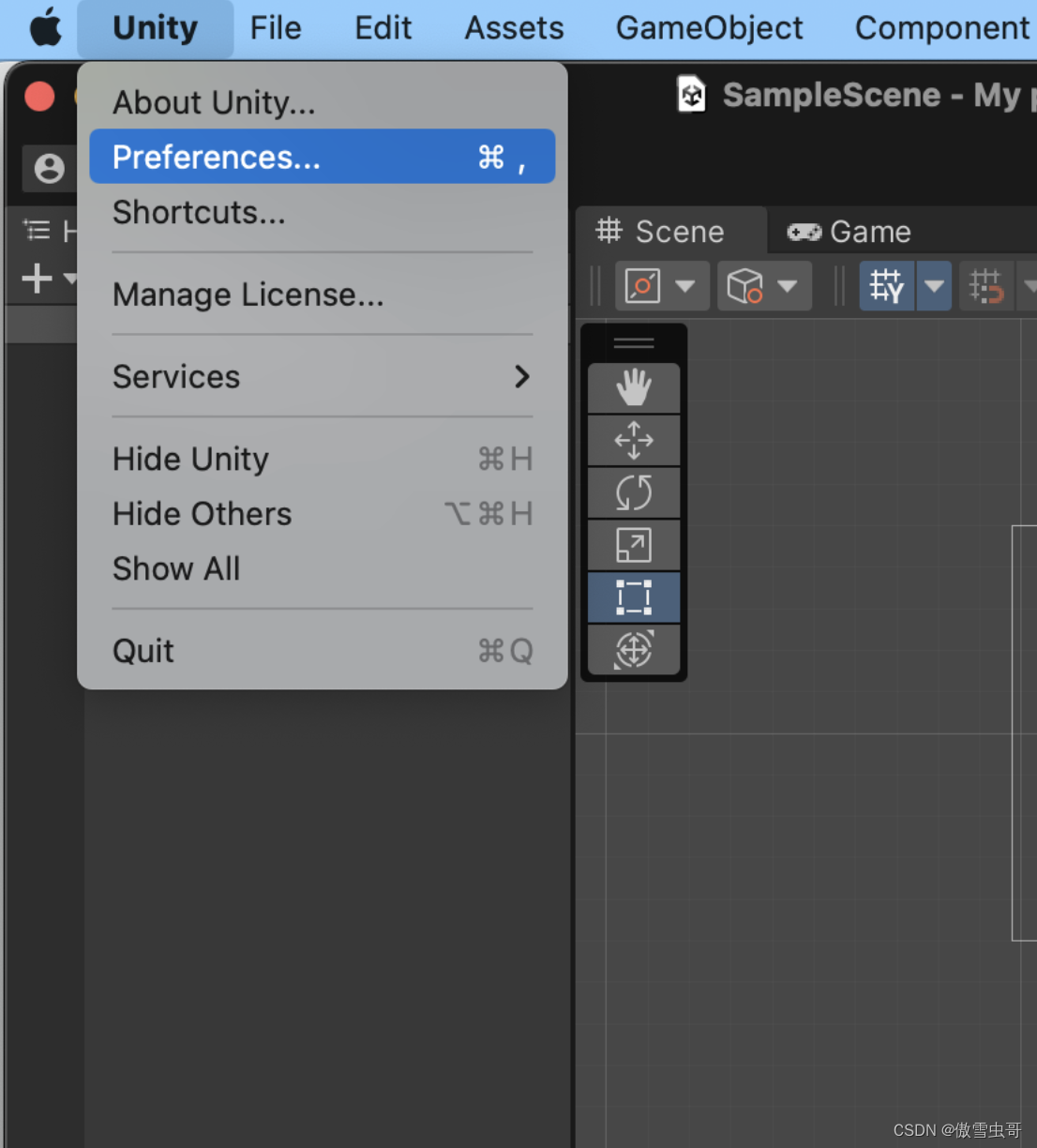Screen dimensions: 1037x1148
Task: Select the Rotate tool
Action: tap(634, 492)
